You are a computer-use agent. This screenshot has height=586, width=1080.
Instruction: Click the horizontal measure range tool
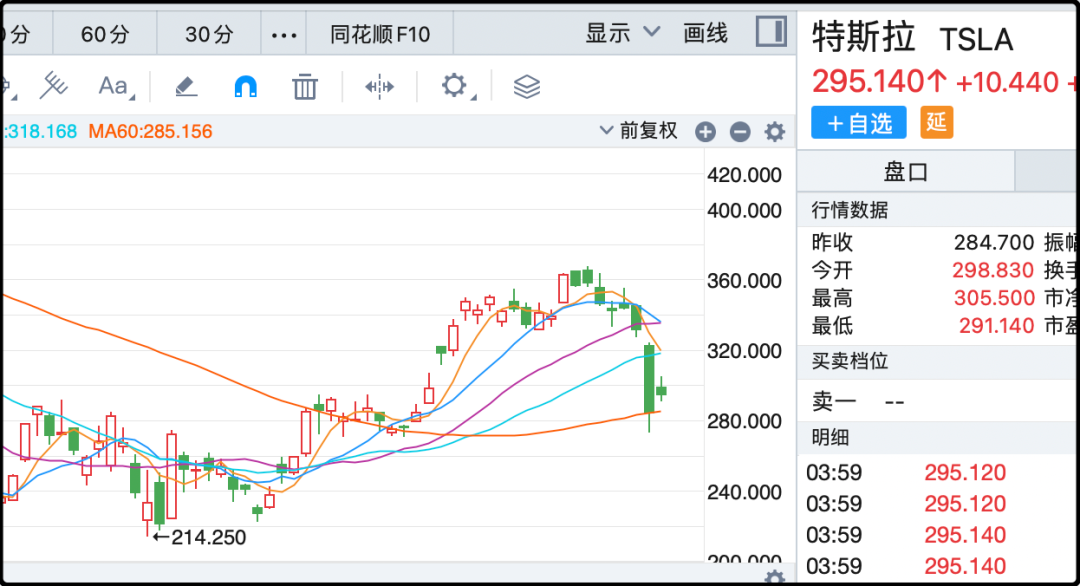380,87
